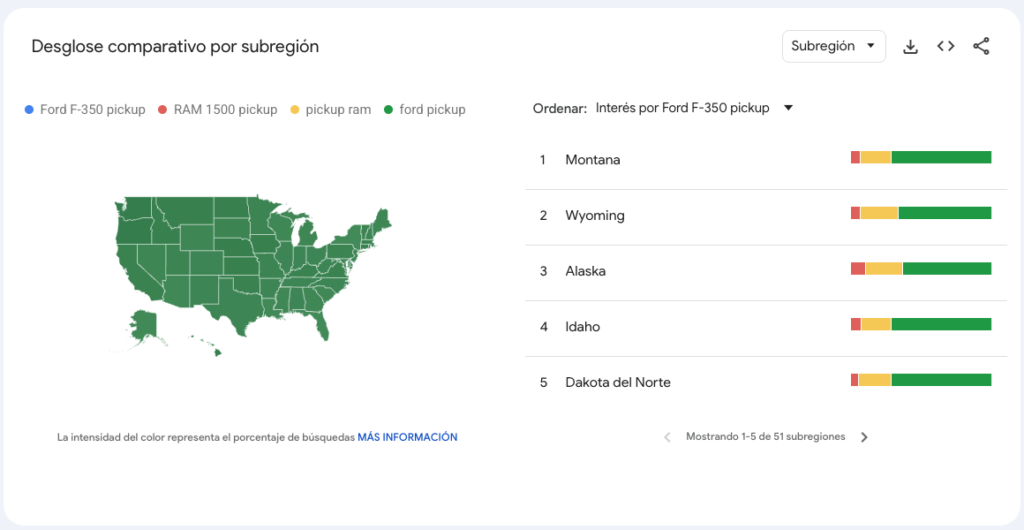Click Hawaii on the US map
Screen dimensions: 1024x530
click(216, 351)
